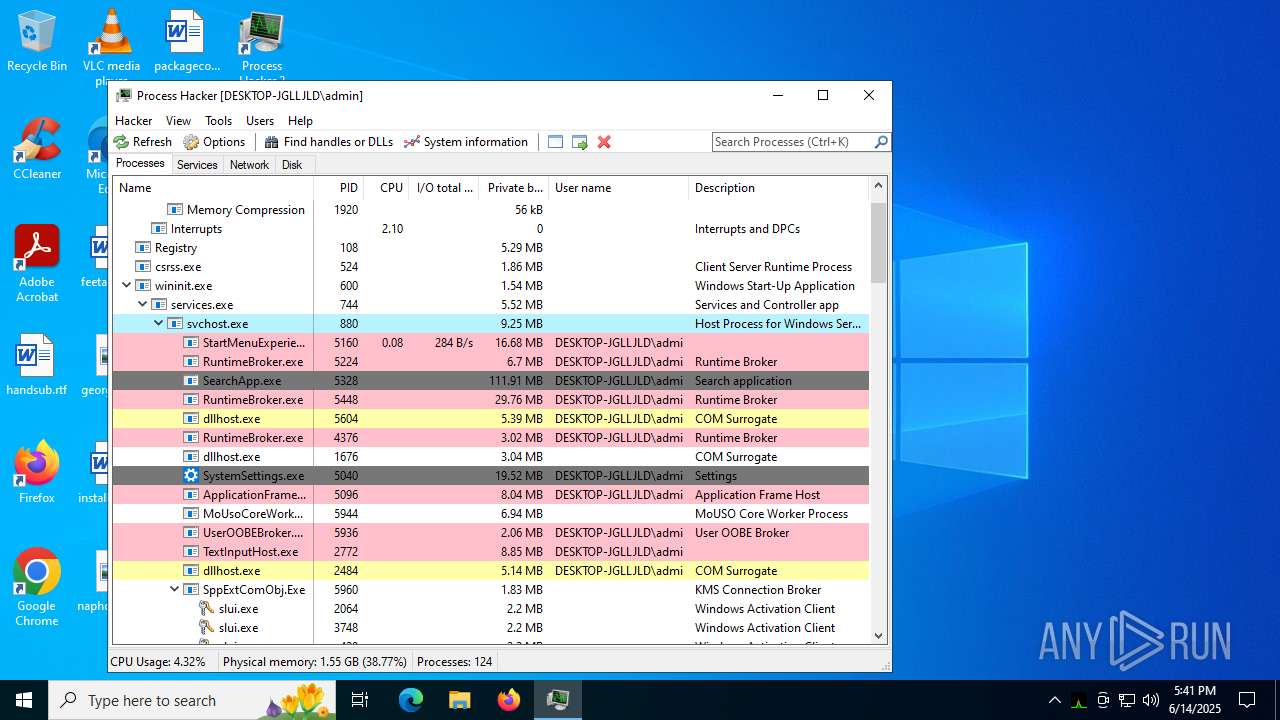
Task: Click scroll up arrow of process list
Action: 879,186
